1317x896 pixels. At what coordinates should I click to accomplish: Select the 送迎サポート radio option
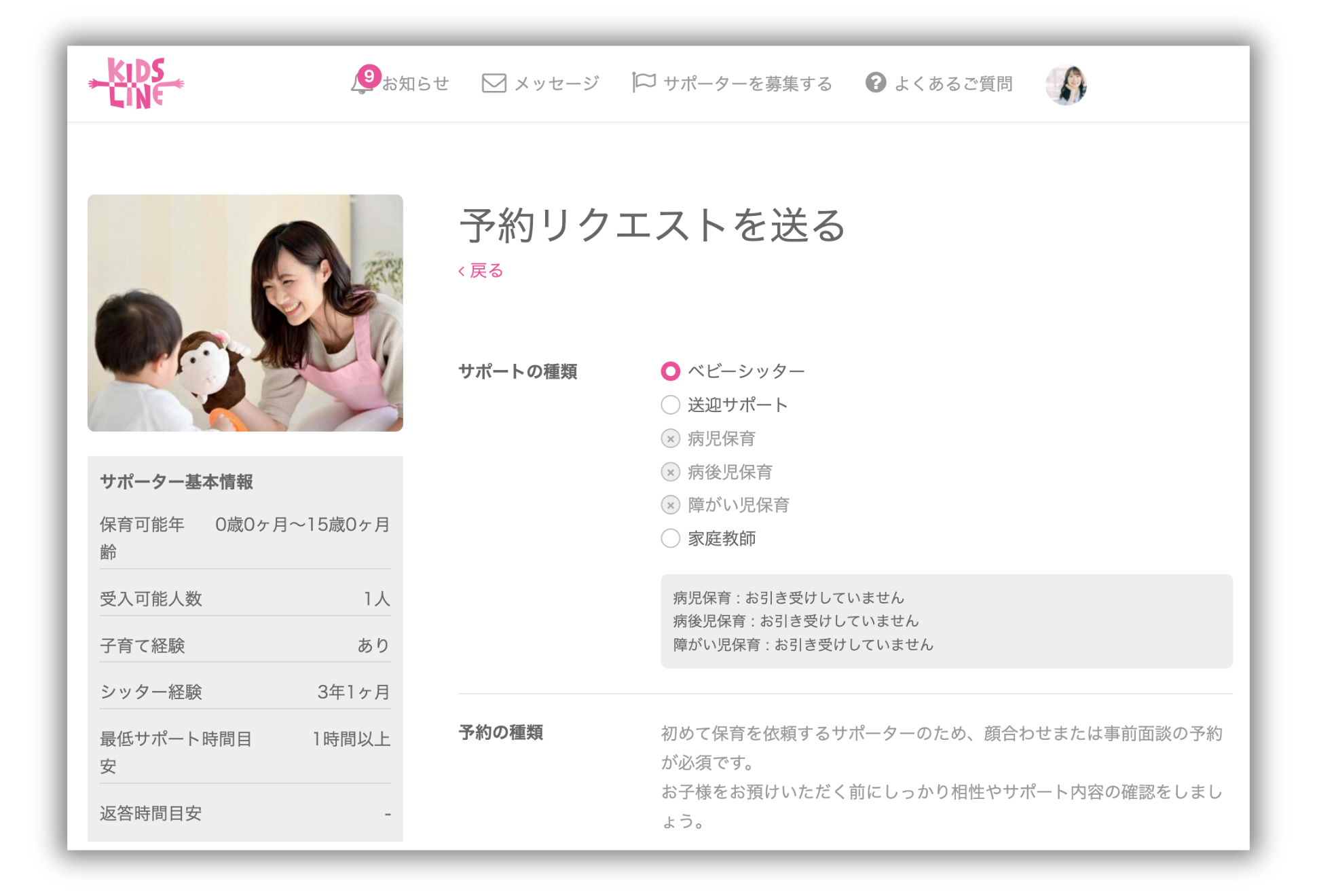pyautogui.click(x=670, y=405)
